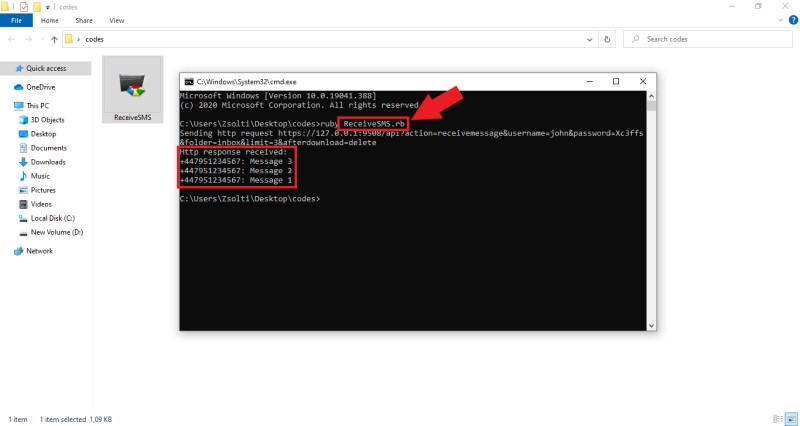Select OneDrive in navigation pane
The width and height of the screenshot is (800, 426).
(40, 87)
